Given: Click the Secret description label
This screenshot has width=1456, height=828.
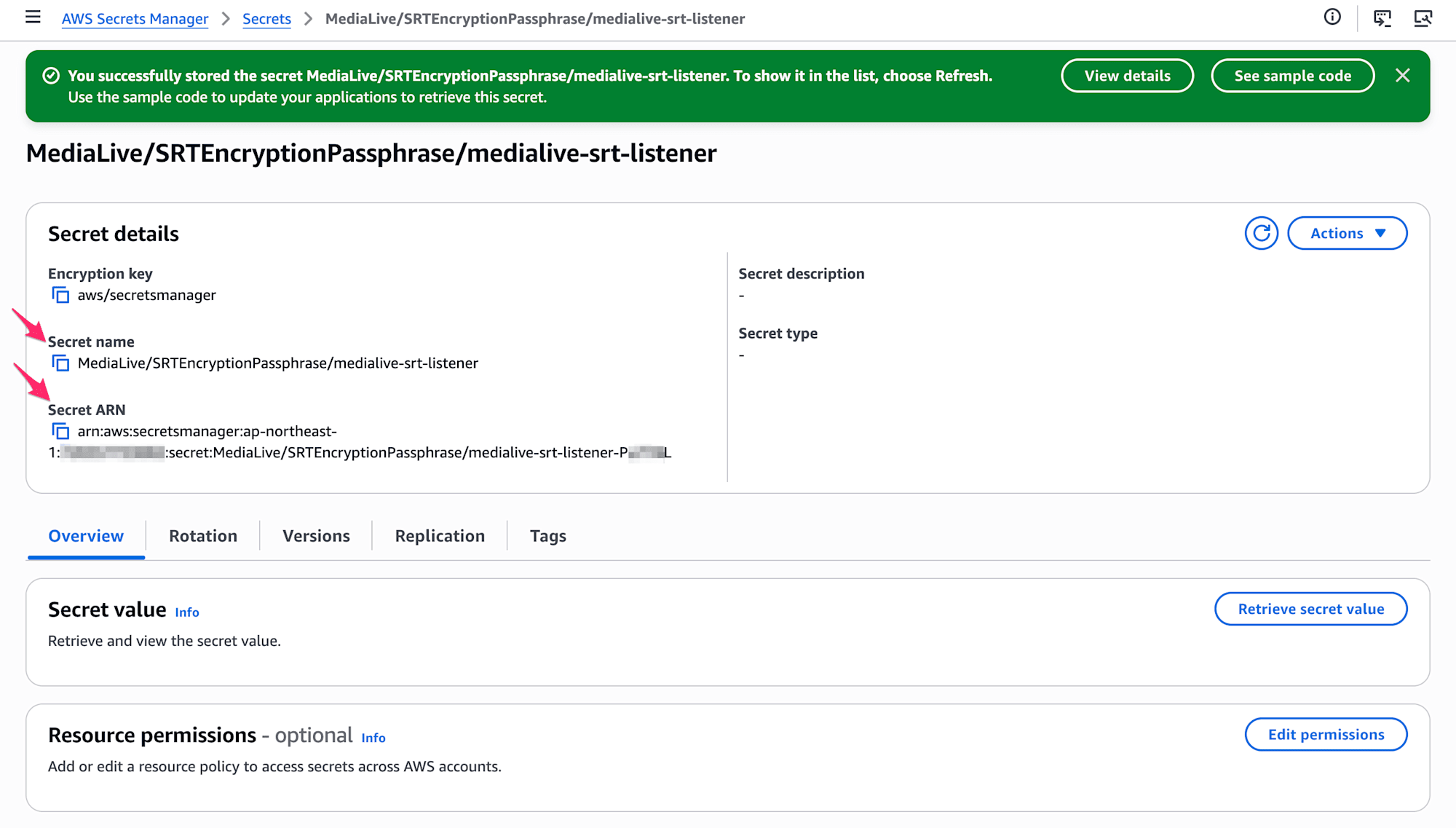Looking at the screenshot, I should click(802, 274).
